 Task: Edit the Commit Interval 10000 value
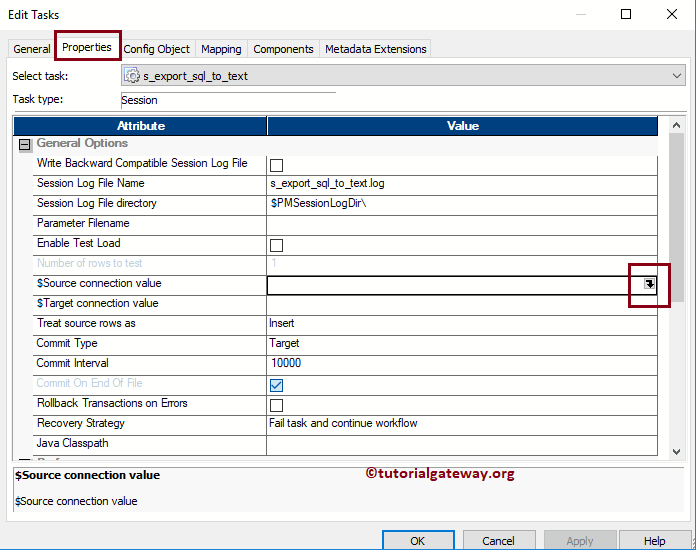462,363
